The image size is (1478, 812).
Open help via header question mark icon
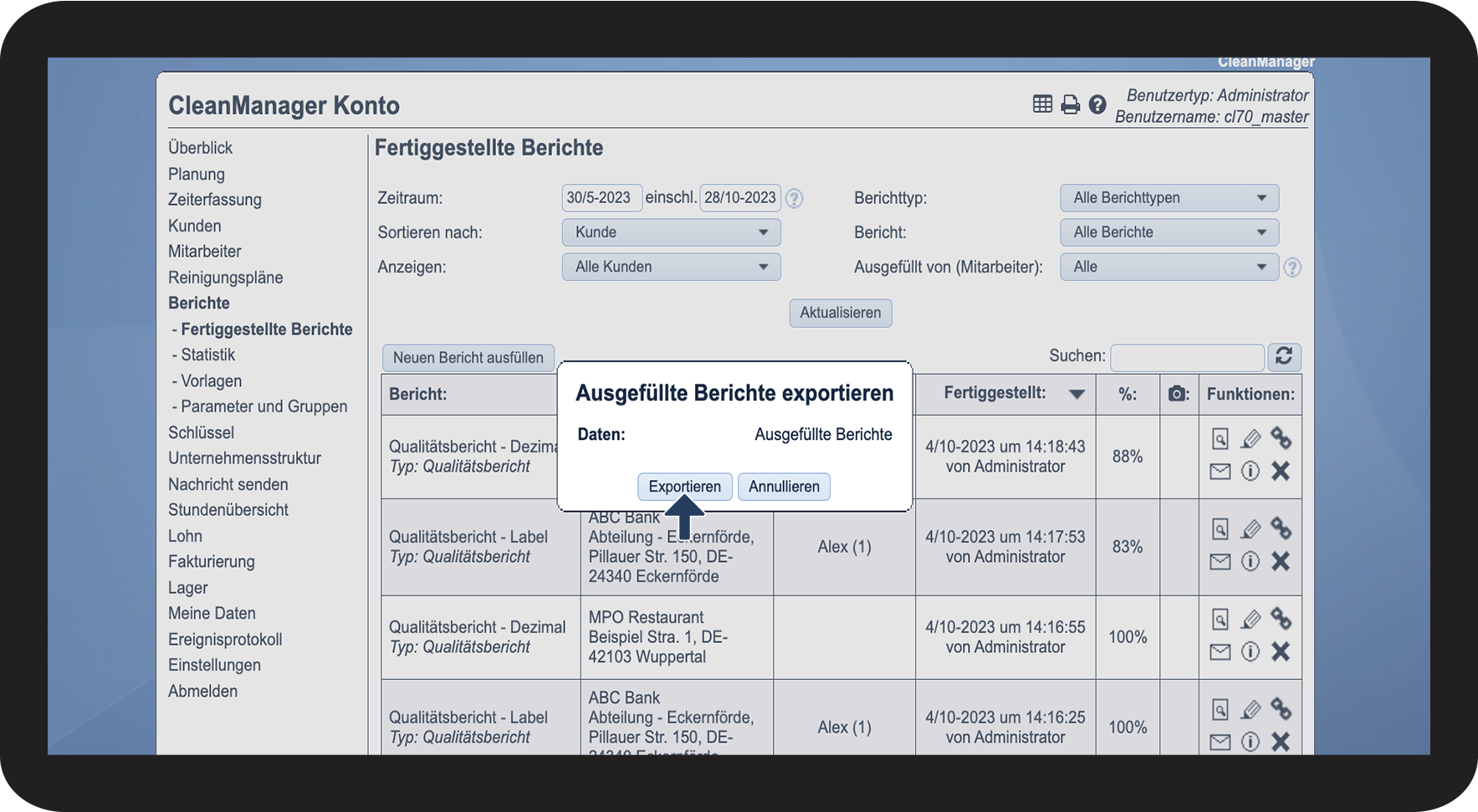coord(1097,105)
